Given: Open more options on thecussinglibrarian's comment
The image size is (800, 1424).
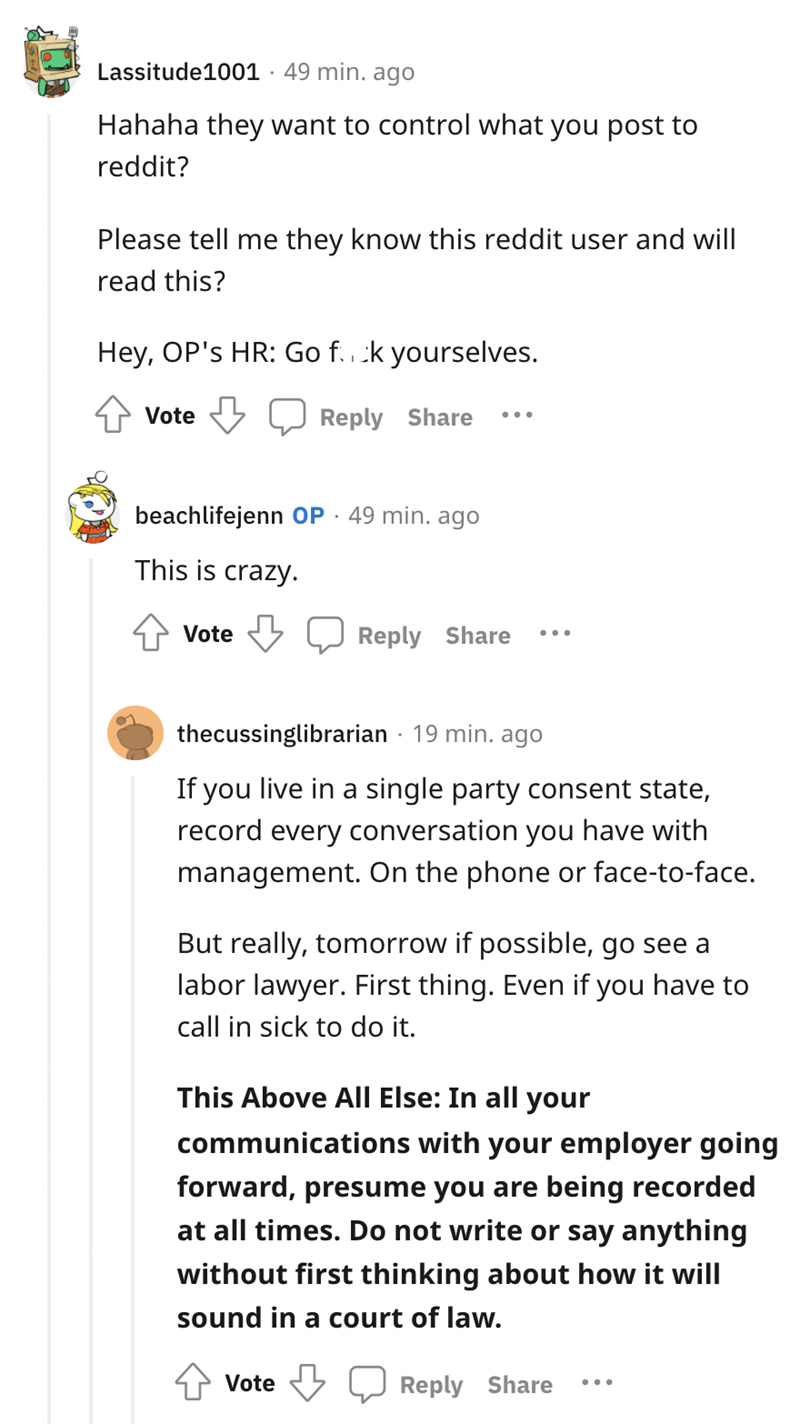Looking at the screenshot, I should click(x=597, y=1382).
